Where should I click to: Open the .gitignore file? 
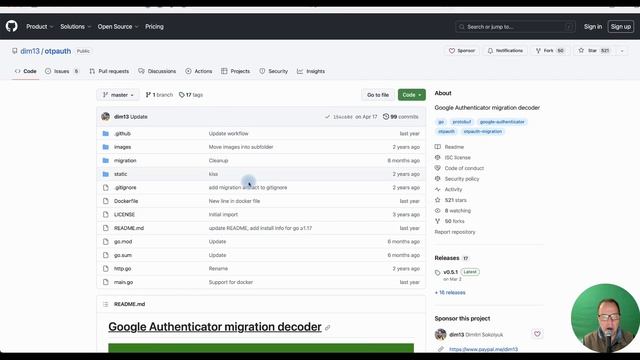coord(125,187)
